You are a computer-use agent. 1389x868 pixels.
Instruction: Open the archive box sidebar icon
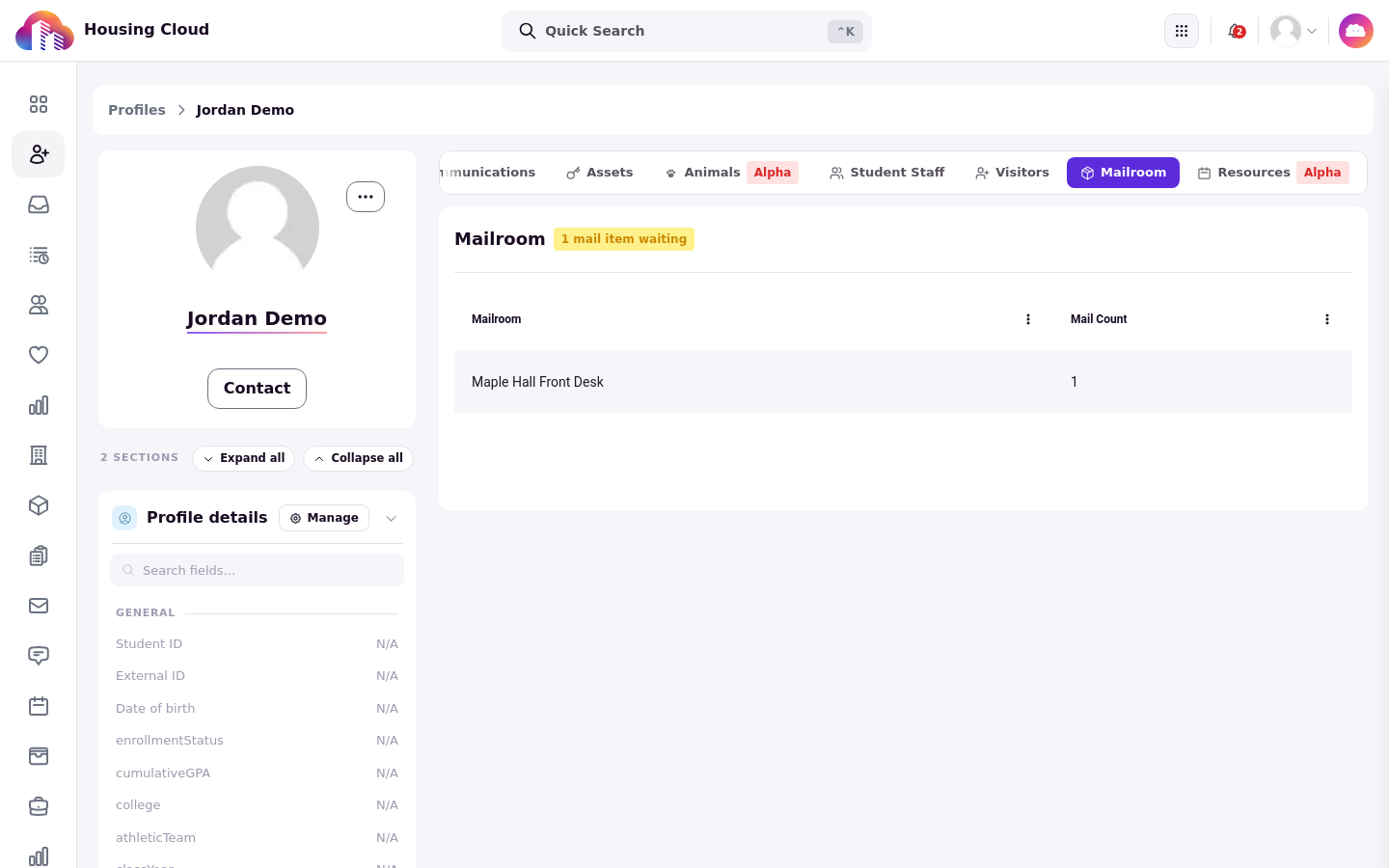point(39,756)
